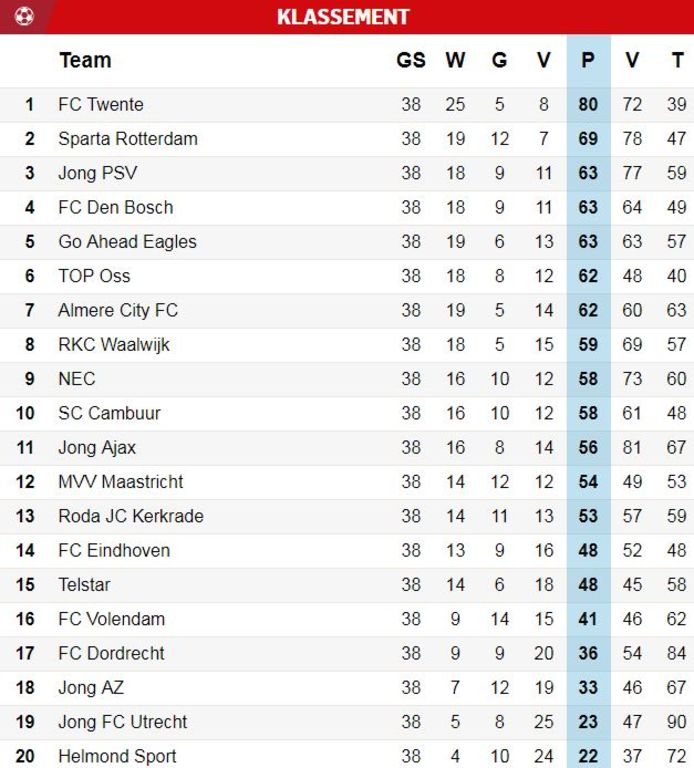The image size is (694, 768).
Task: Open the Sparta Rotterdam team link
Action: click(x=128, y=138)
